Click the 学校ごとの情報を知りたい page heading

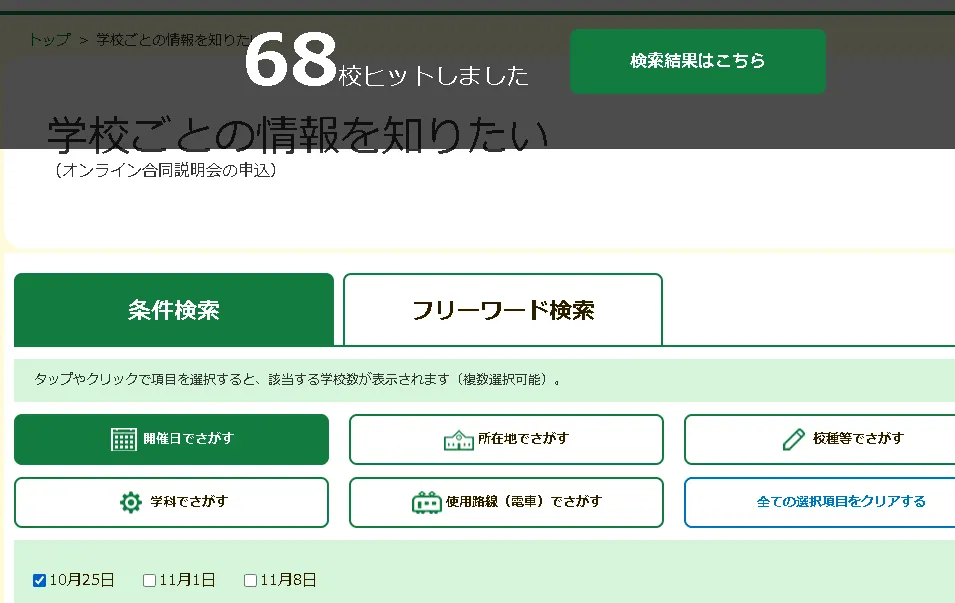298,135
